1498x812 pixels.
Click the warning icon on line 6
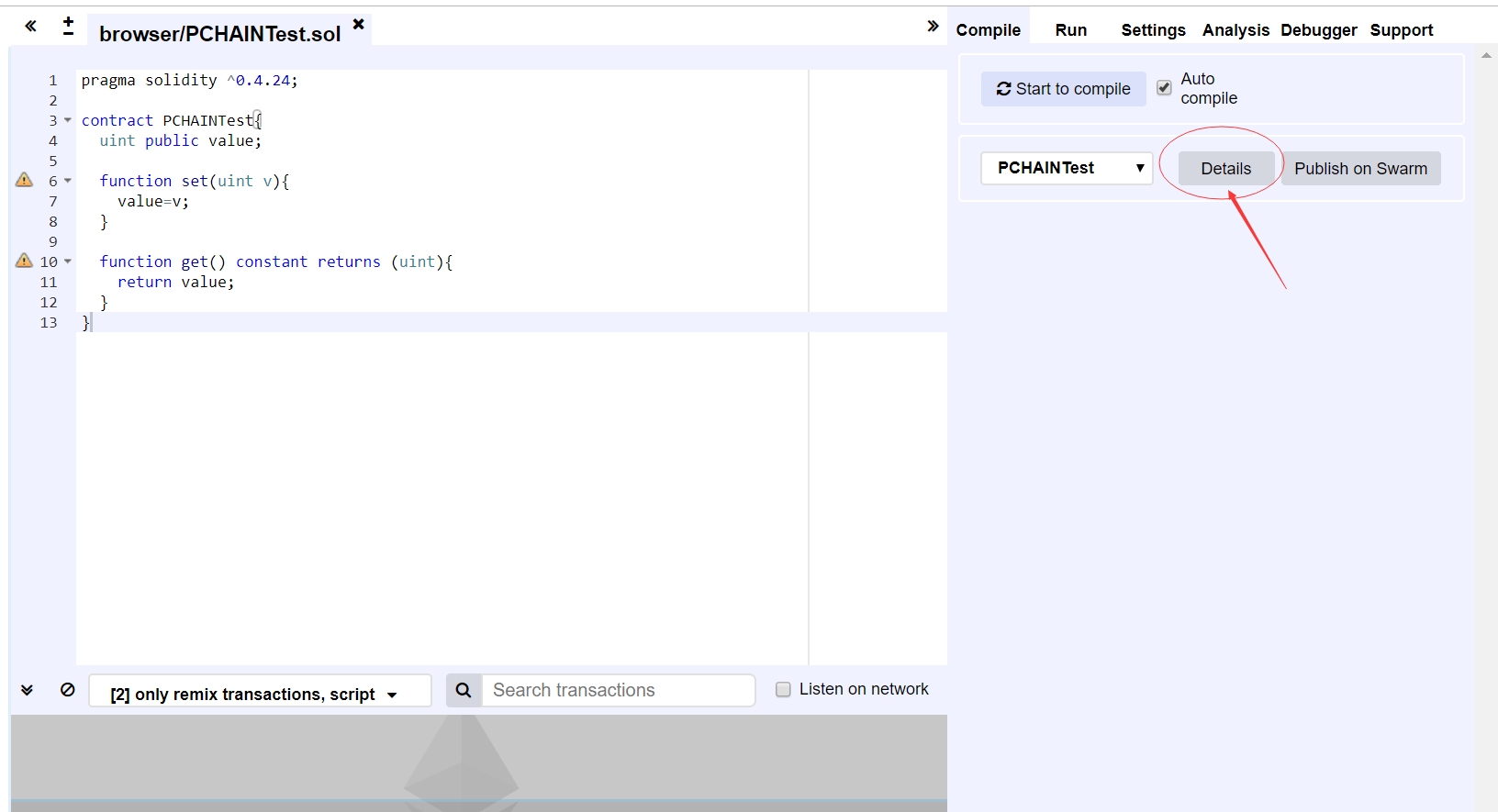[x=25, y=180]
